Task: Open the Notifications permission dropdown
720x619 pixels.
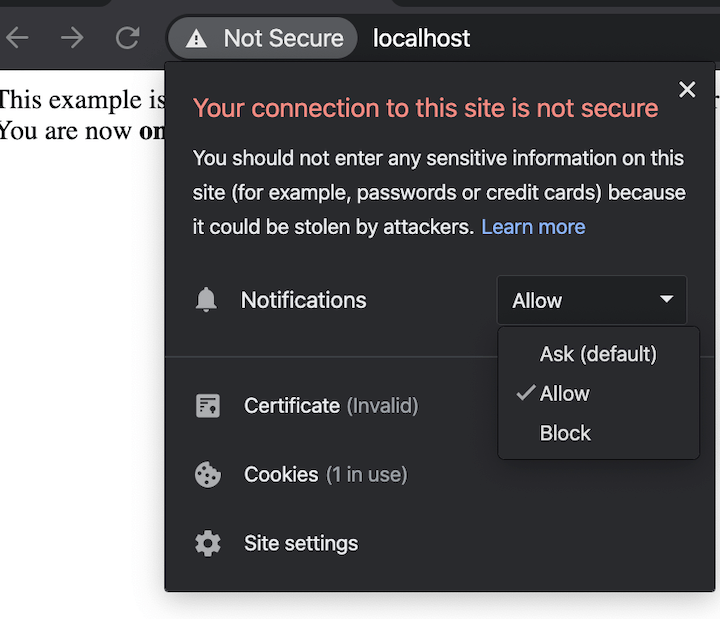Action: point(591,300)
